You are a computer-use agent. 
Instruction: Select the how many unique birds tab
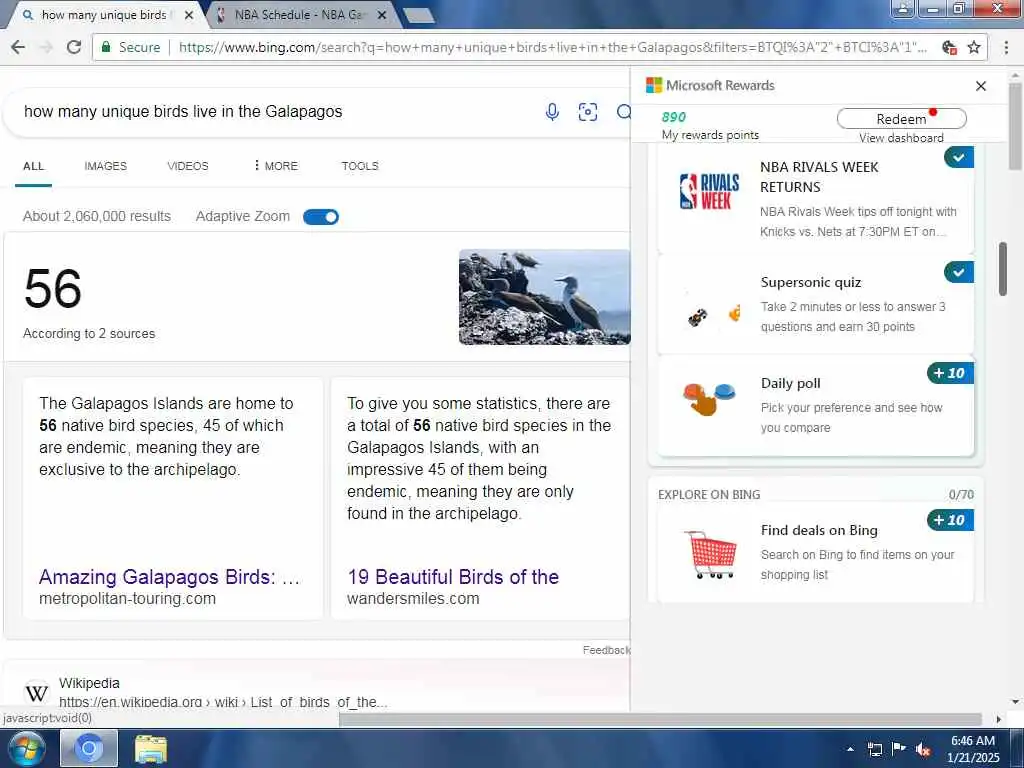tap(104, 15)
